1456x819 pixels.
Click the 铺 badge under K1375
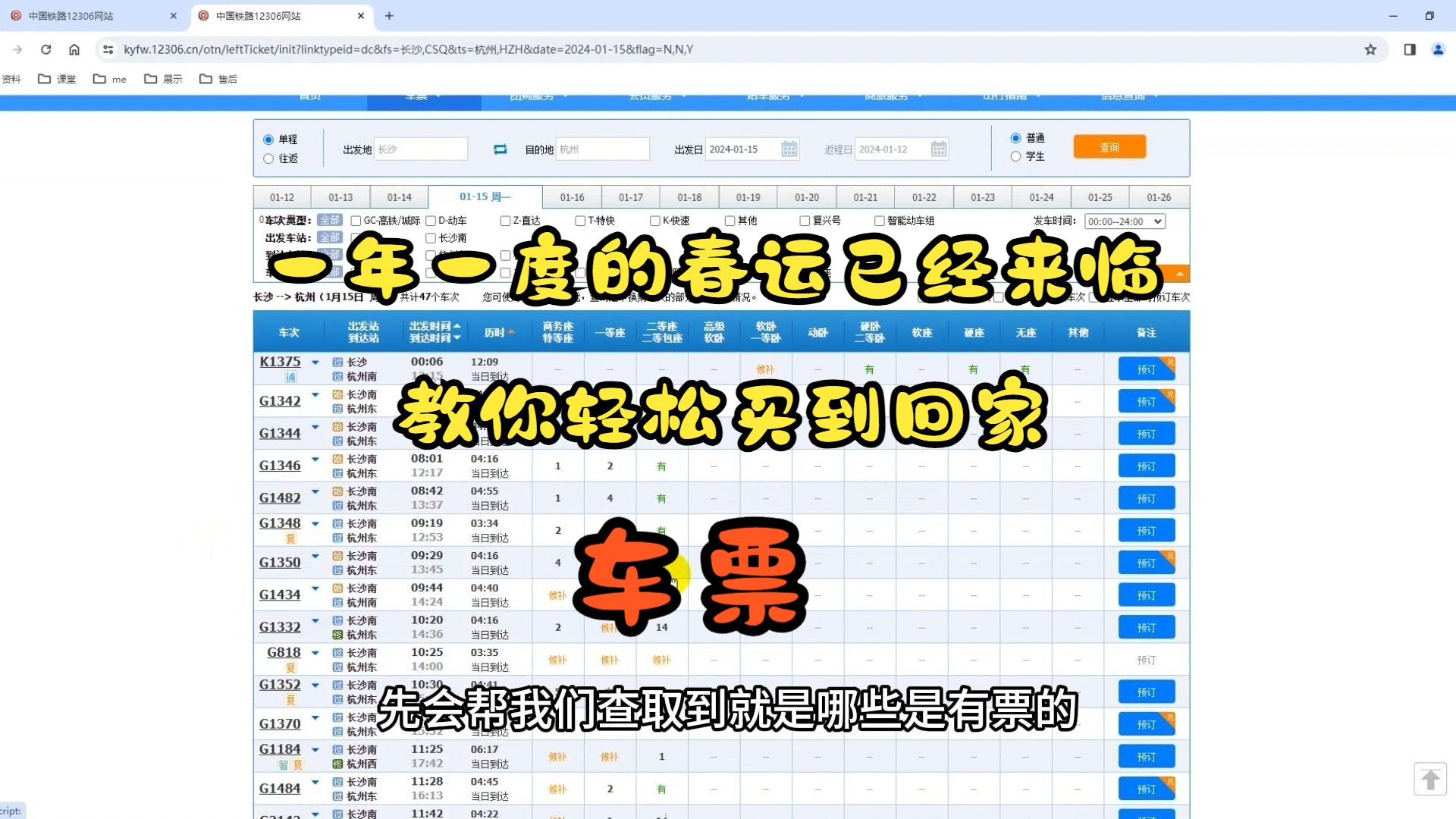coord(290,378)
